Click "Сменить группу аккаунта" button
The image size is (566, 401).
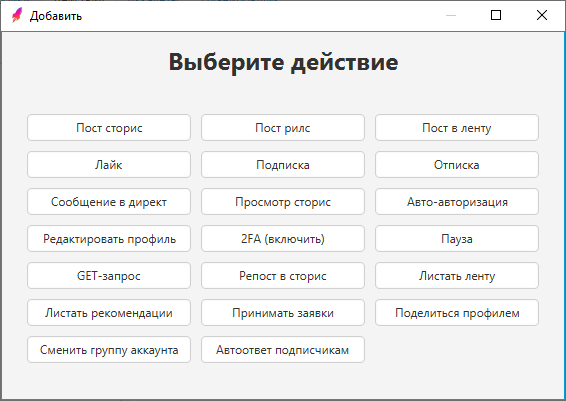tap(109, 350)
